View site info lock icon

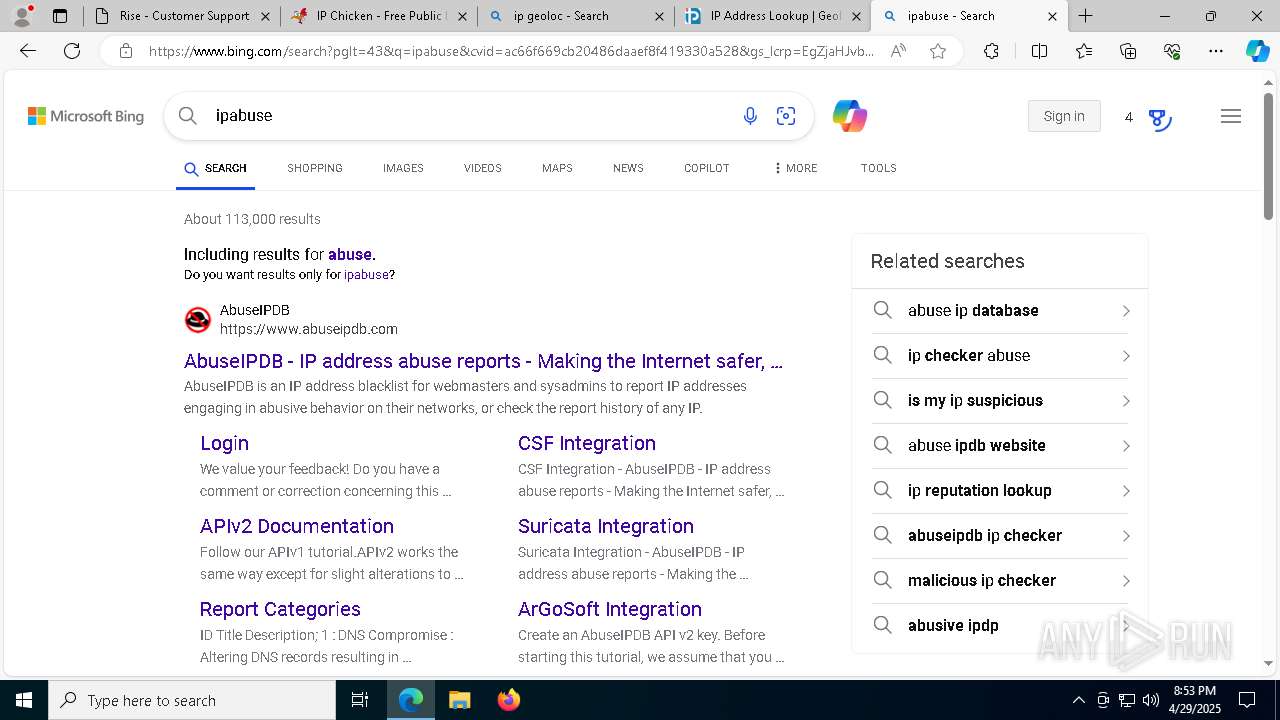point(126,51)
